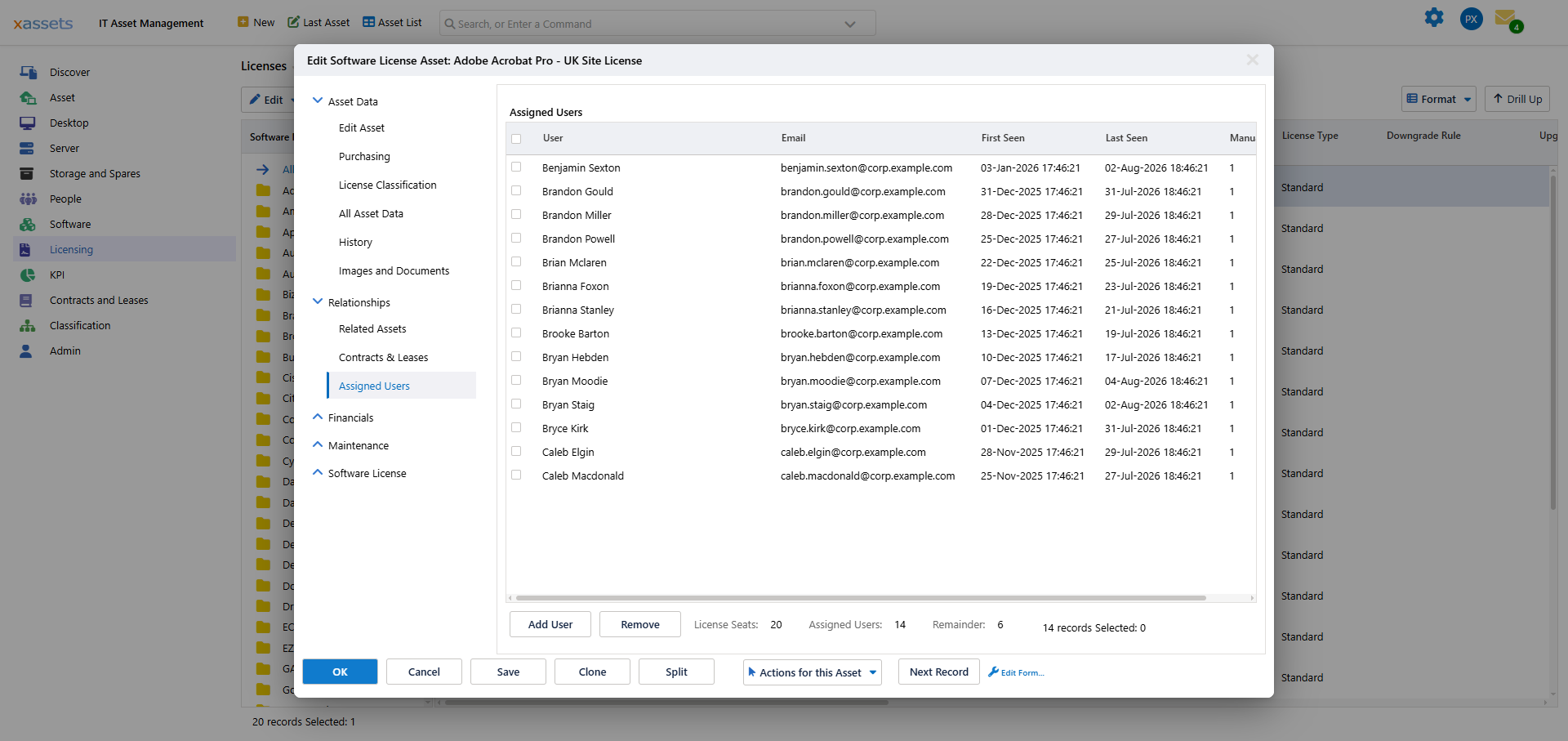
Task: Open the mail notifications icon
Action: coord(1507,19)
